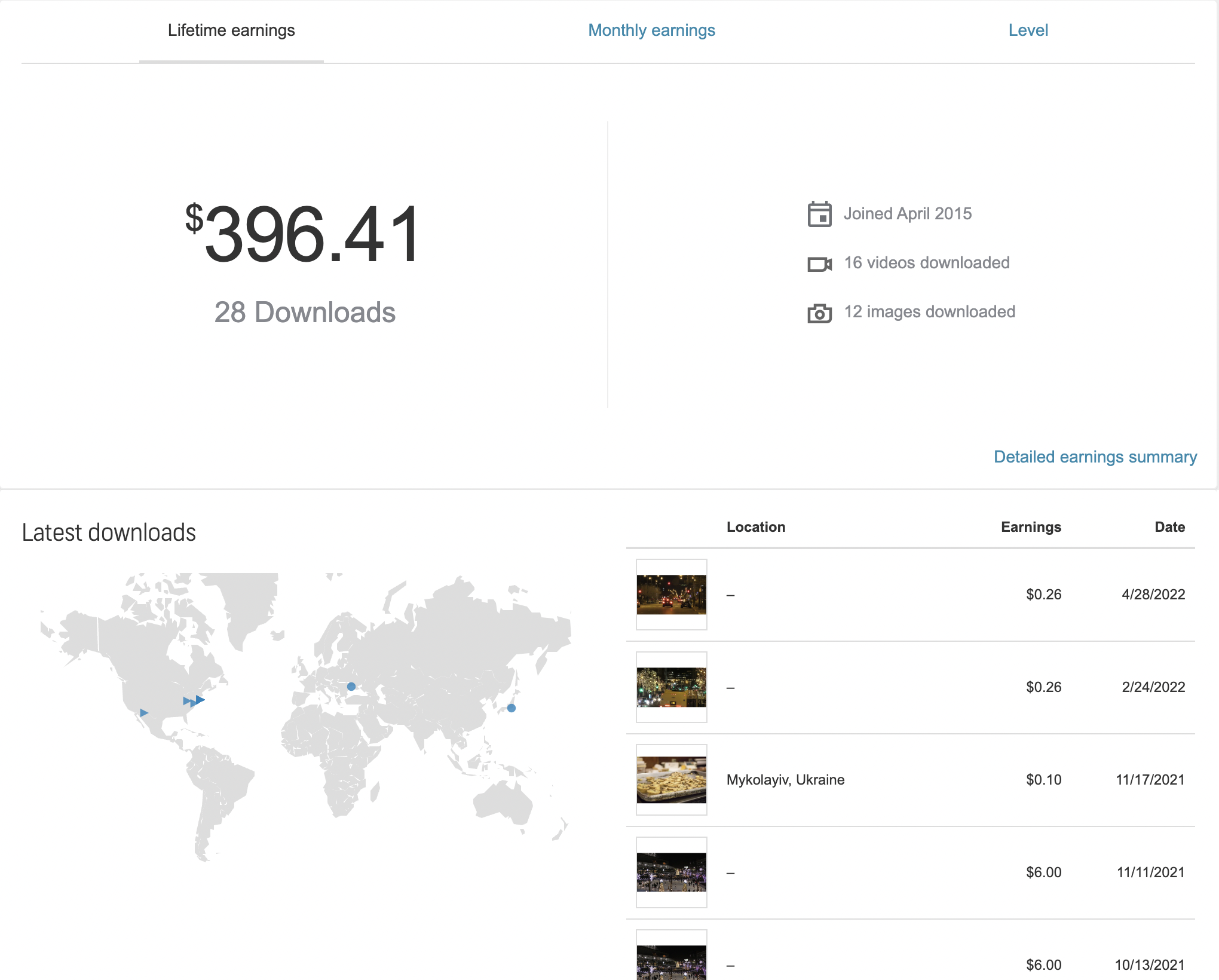The height and width of the screenshot is (980, 1219).
Task: Click the calendar icon beside Joined April 2015
Action: 820,214
